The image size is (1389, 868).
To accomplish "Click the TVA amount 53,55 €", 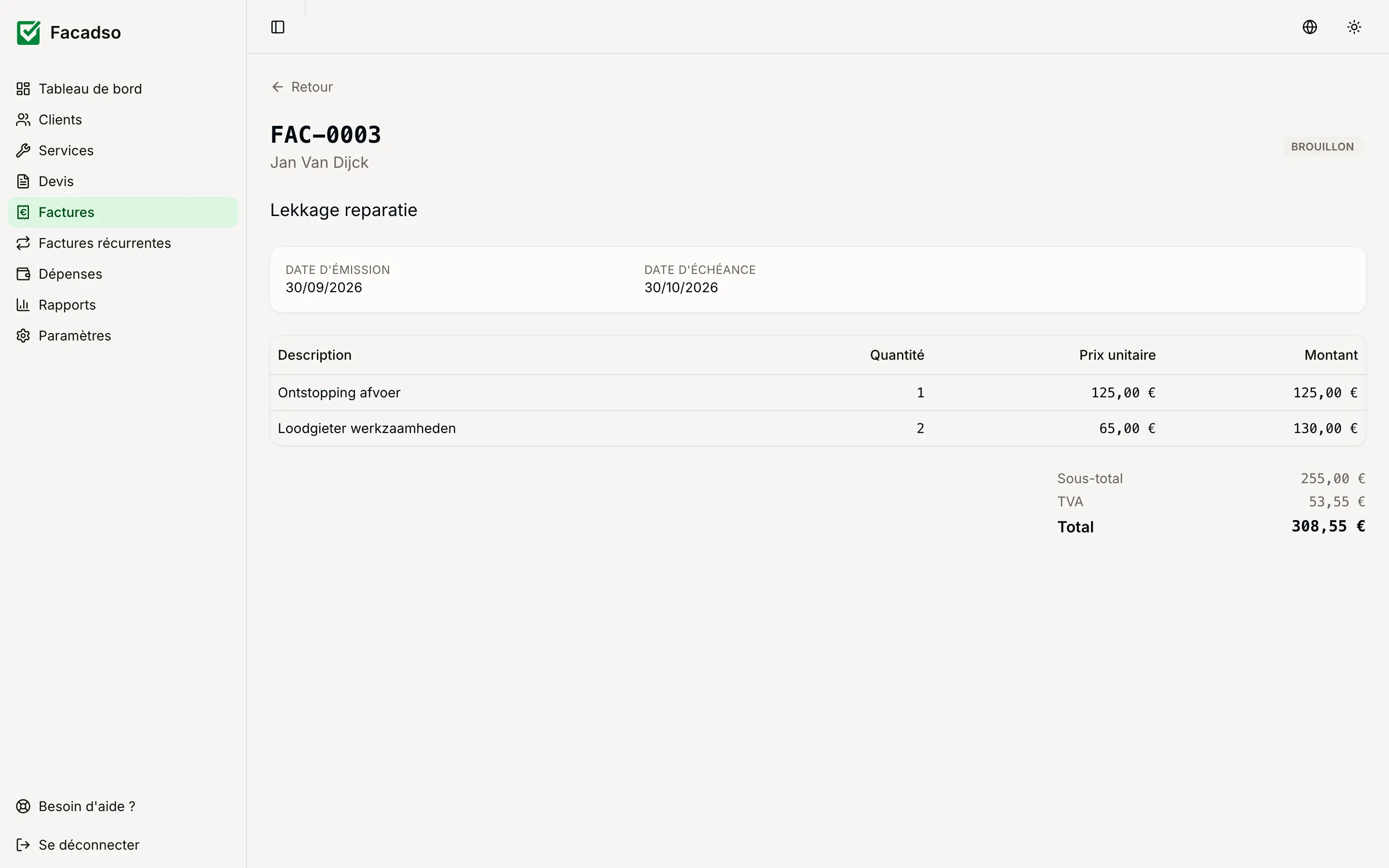I will (1337, 502).
